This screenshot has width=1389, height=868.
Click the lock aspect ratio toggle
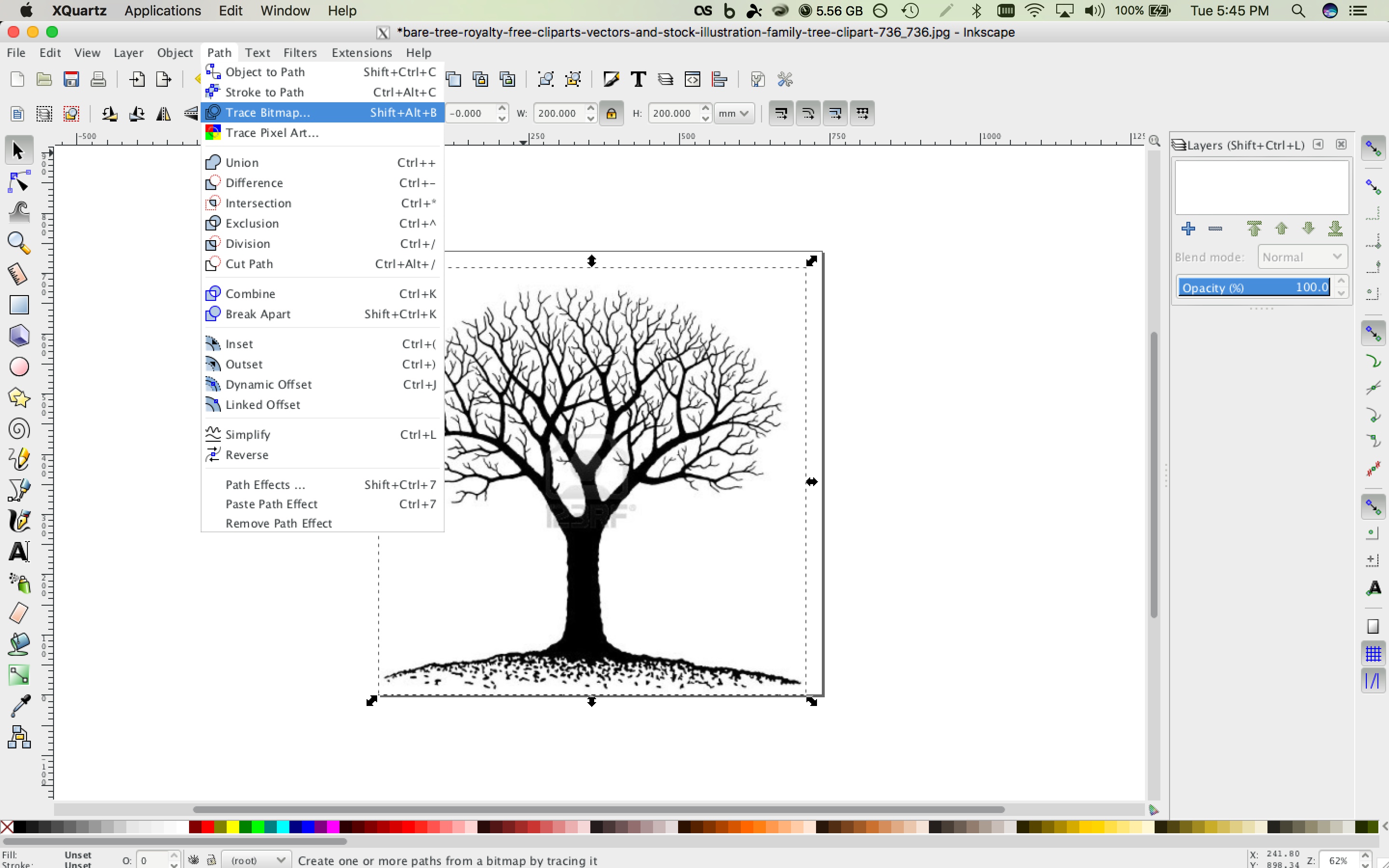point(612,113)
